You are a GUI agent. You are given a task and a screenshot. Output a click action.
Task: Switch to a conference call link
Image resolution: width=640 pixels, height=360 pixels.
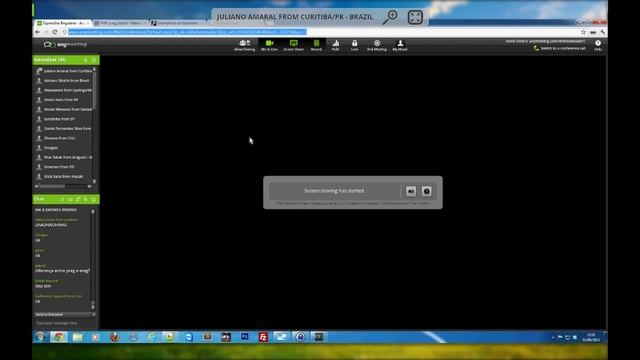(560, 48)
